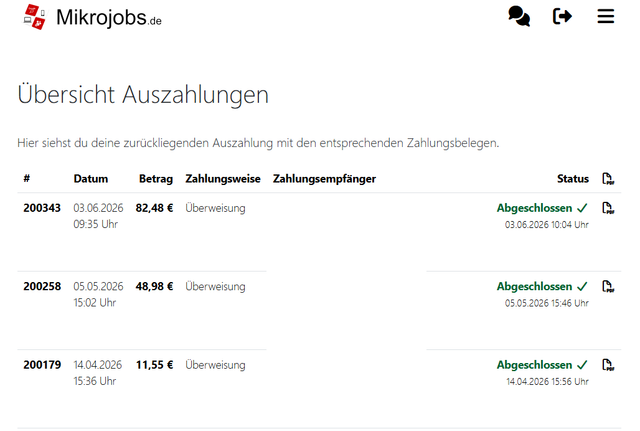Image resolution: width=640 pixels, height=431 pixels.
Task: Open the hamburger menu
Action: [606, 16]
